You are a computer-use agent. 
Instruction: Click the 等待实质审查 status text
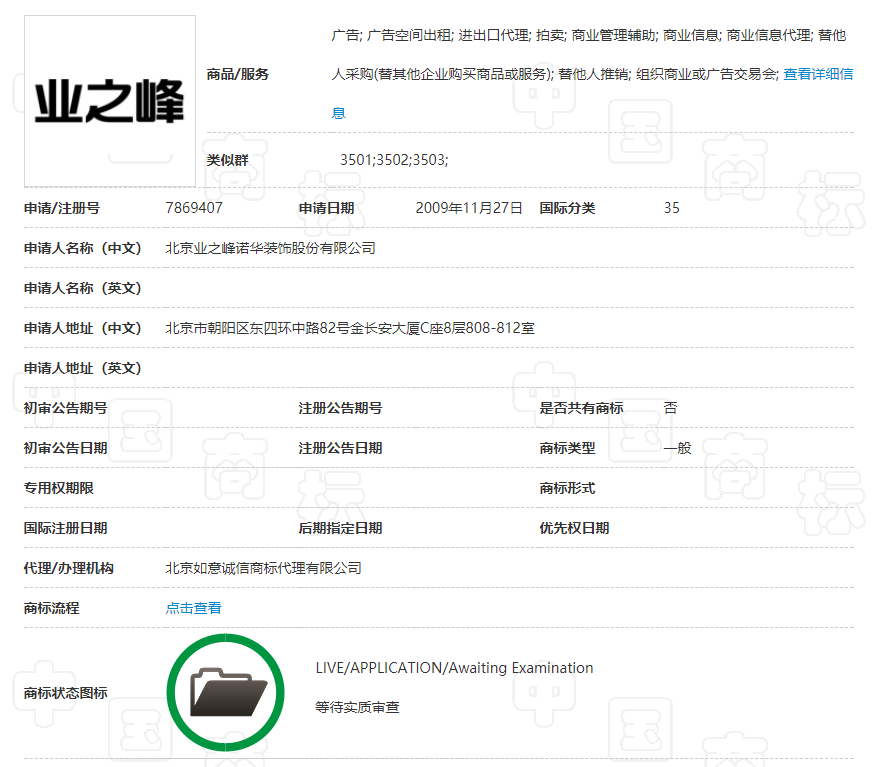(357, 708)
